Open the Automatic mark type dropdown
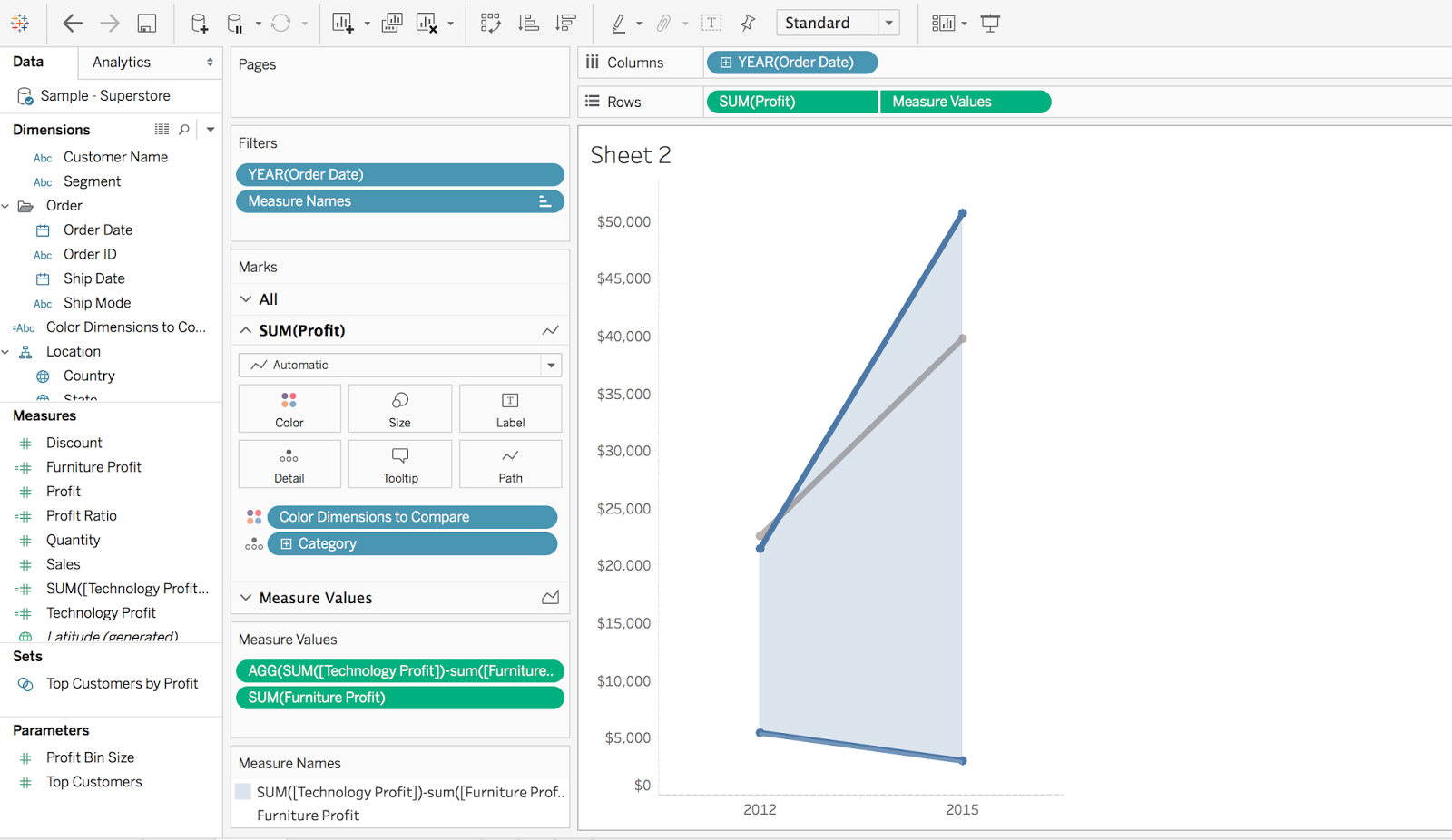This screenshot has width=1452, height=840. point(400,365)
